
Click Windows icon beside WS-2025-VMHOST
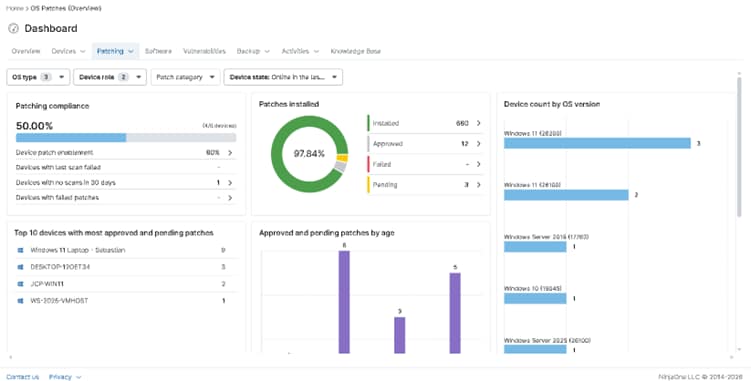[x=21, y=300]
